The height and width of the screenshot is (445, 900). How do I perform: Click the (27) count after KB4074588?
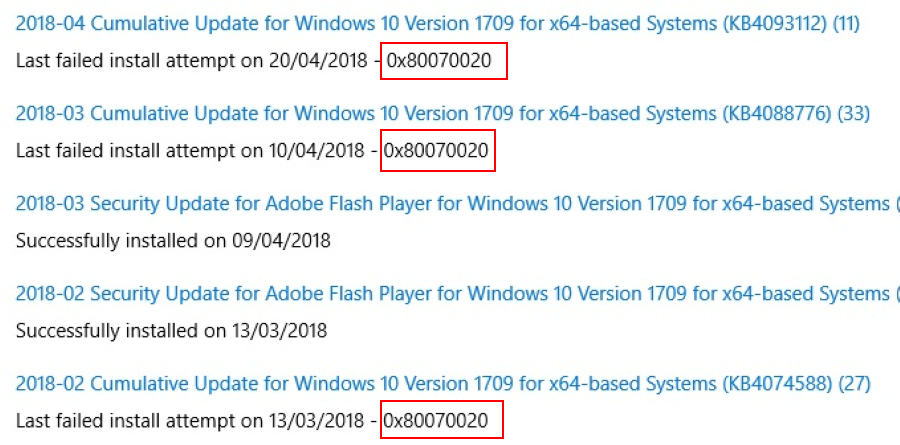(853, 384)
